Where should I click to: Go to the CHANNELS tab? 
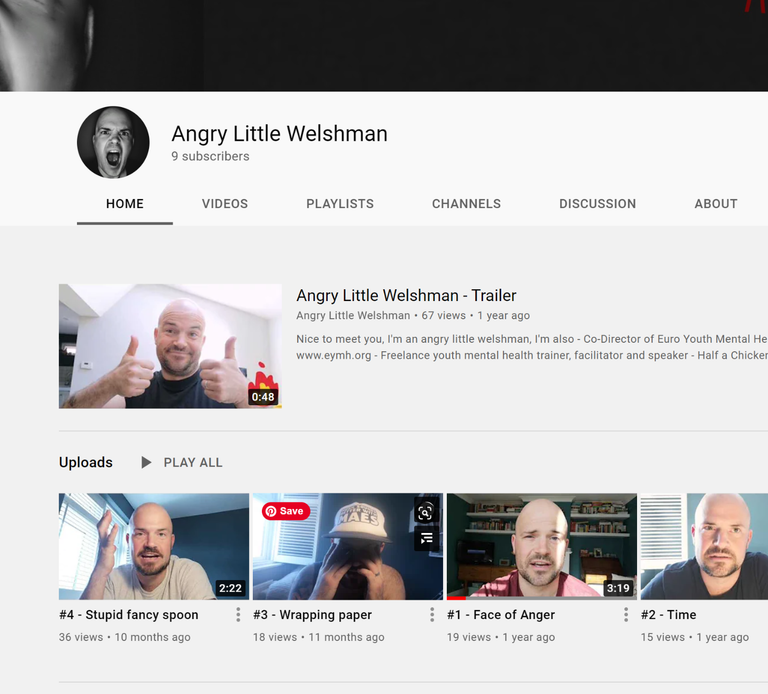click(466, 204)
